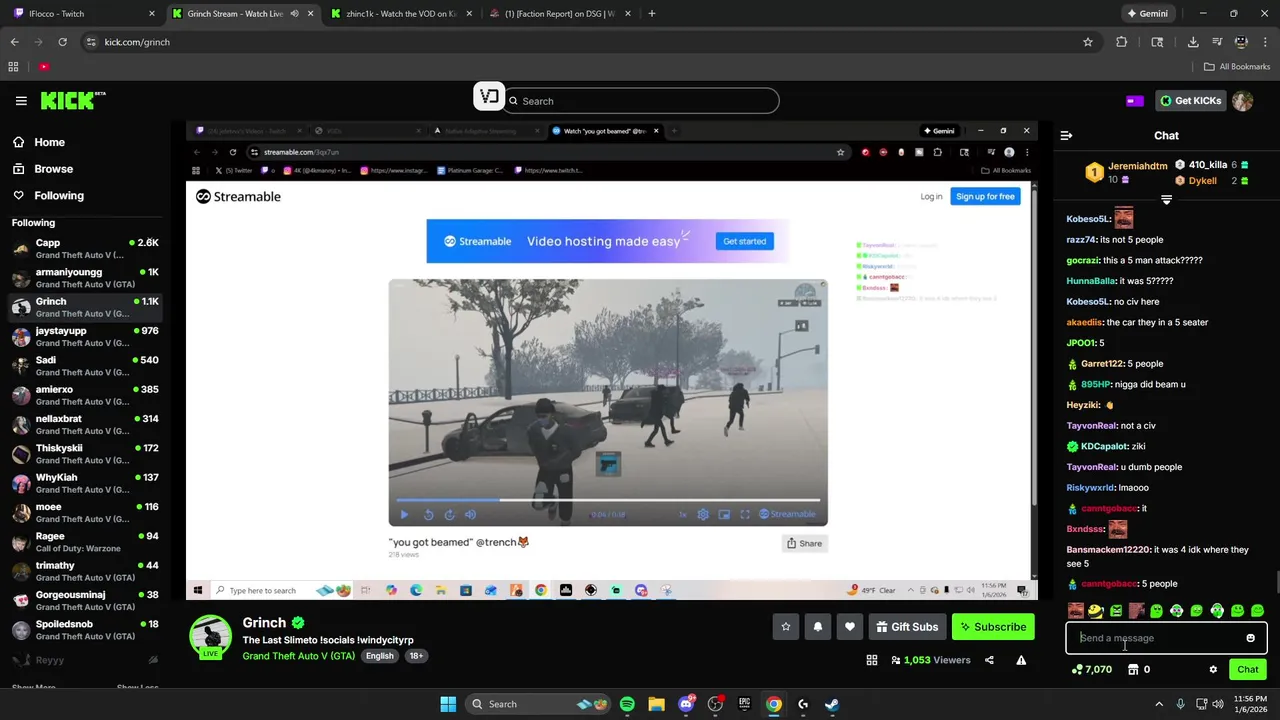Switch to Faction Report on DSG tab
Image resolution: width=1280 pixels, height=720 pixels.
pos(559,14)
